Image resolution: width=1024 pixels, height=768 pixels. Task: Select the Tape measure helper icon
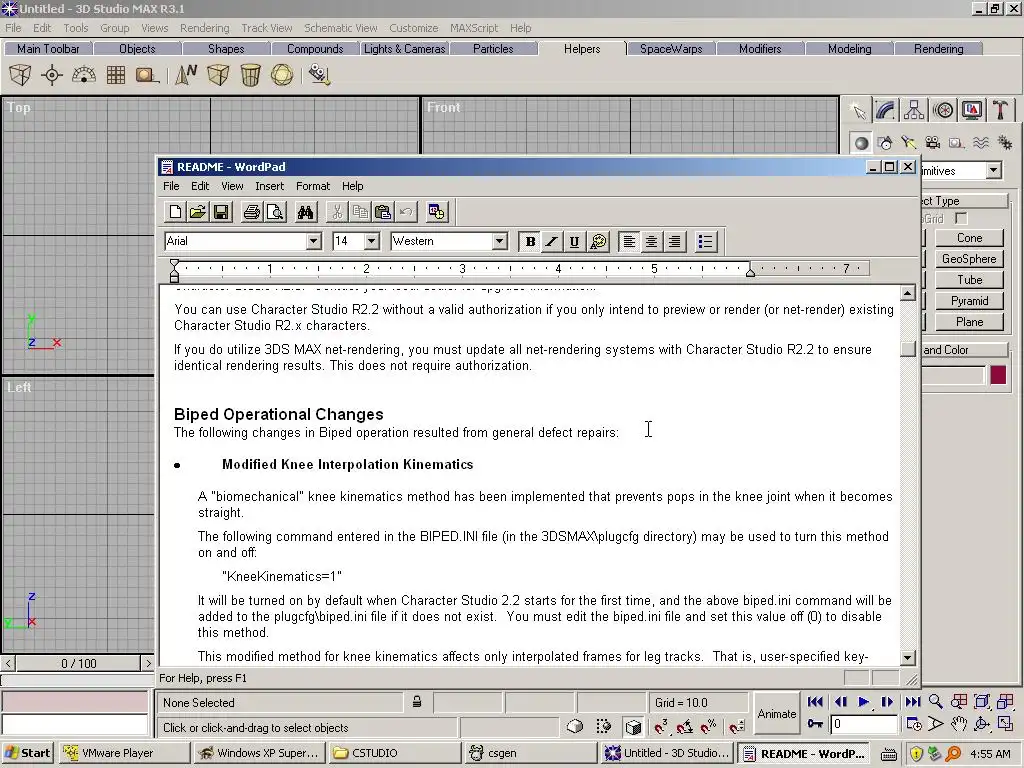[x=146, y=75]
